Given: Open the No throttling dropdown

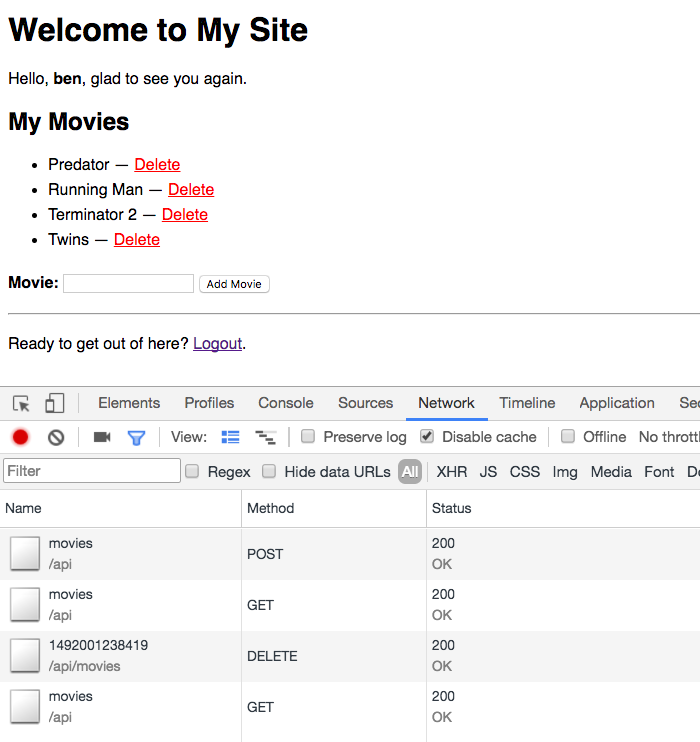Looking at the screenshot, I should tap(669, 437).
